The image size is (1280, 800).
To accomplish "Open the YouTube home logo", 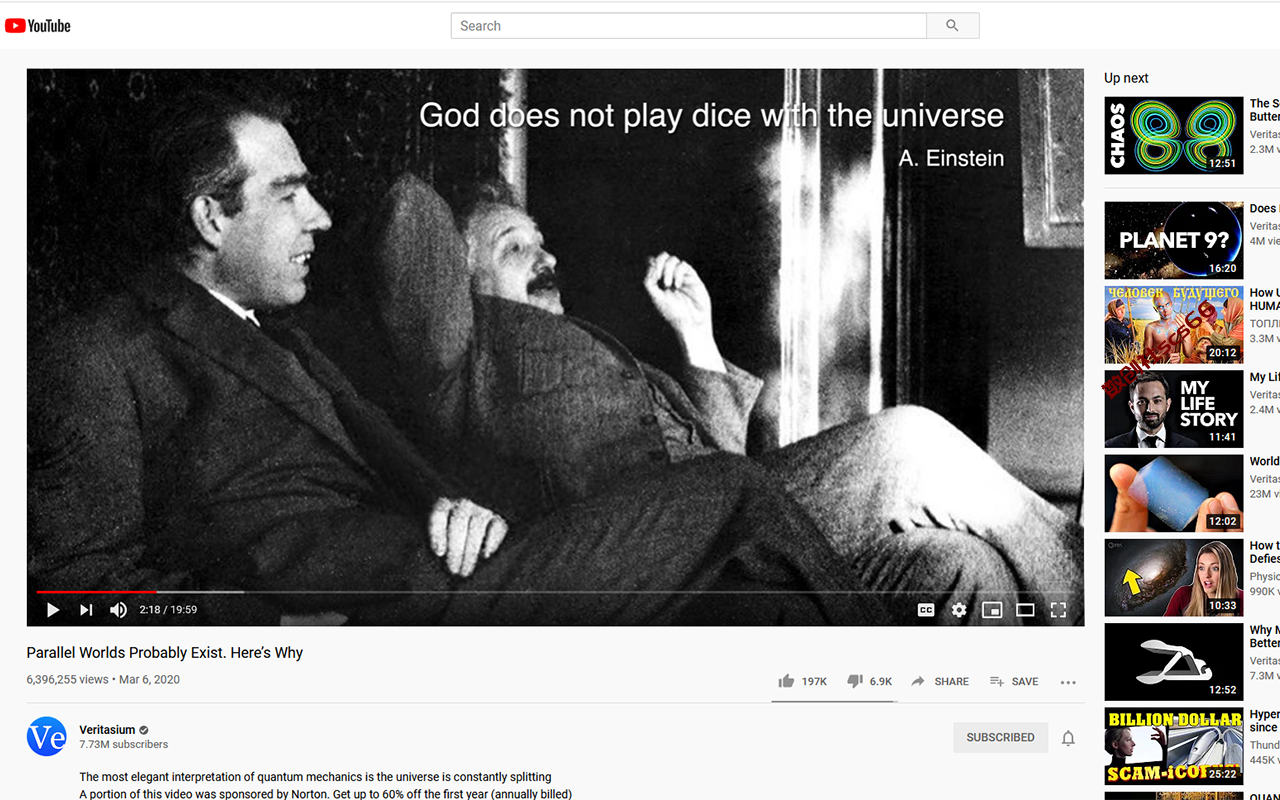I will (38, 26).
